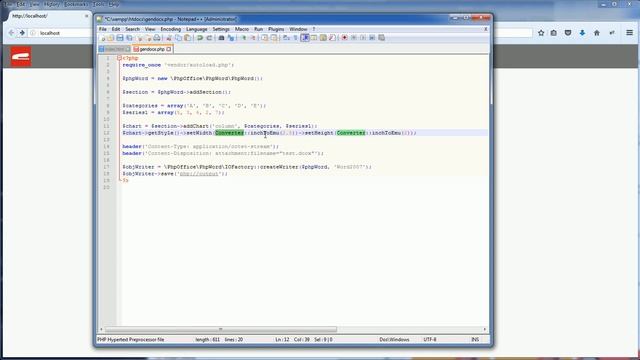Click the New file icon in Notepad++ toolbar
This screenshot has width=640, height=360.
[x=102, y=38]
